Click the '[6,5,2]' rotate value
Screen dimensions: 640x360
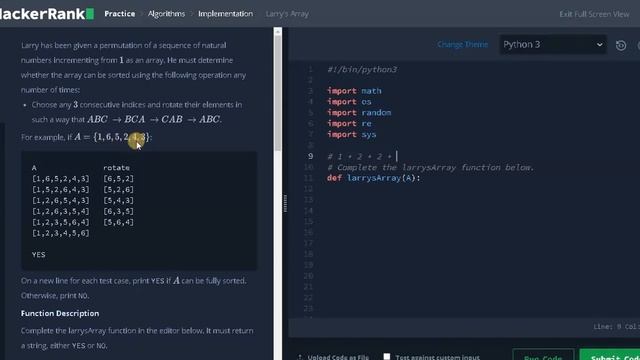pyautogui.click(x=118, y=179)
